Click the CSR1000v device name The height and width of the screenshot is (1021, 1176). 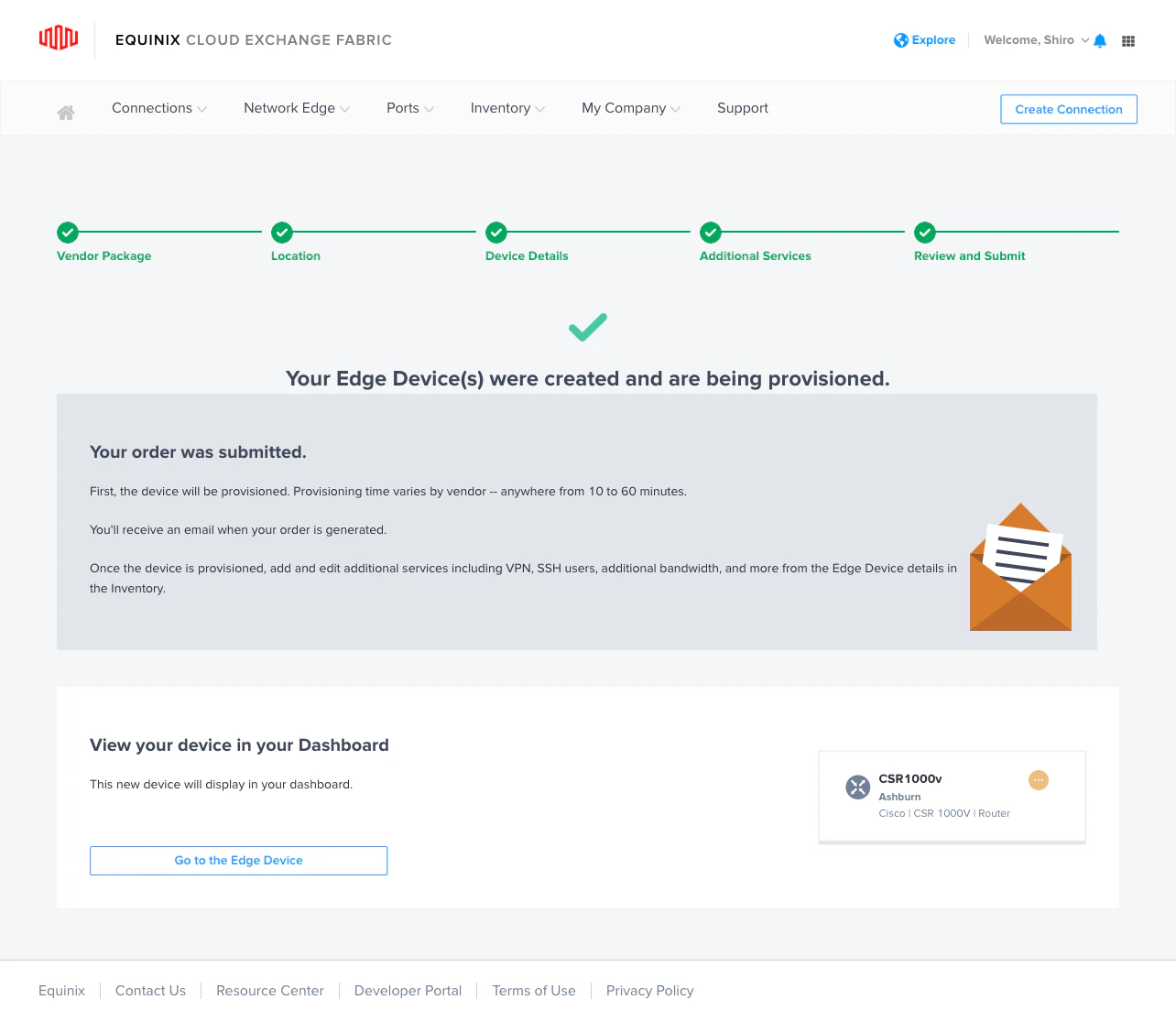coord(910,779)
